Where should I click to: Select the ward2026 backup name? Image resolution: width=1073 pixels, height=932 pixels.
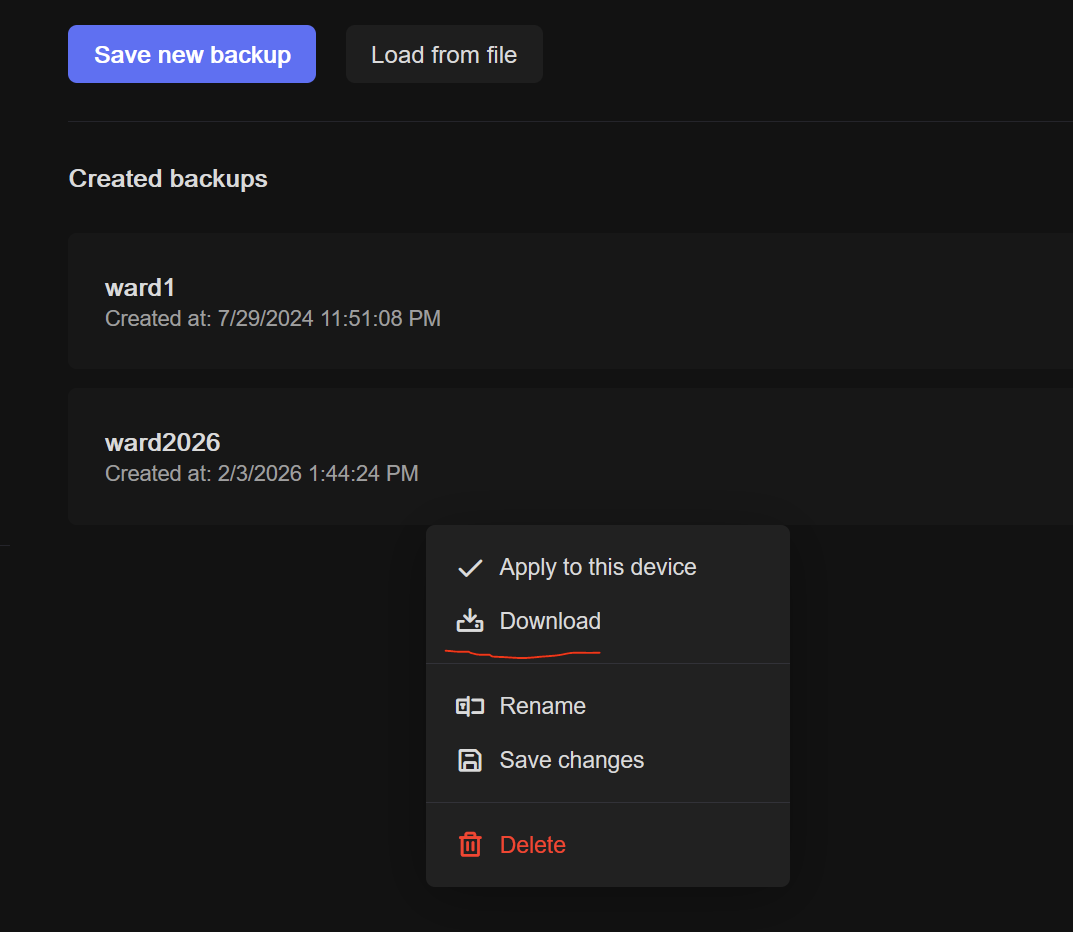click(162, 442)
